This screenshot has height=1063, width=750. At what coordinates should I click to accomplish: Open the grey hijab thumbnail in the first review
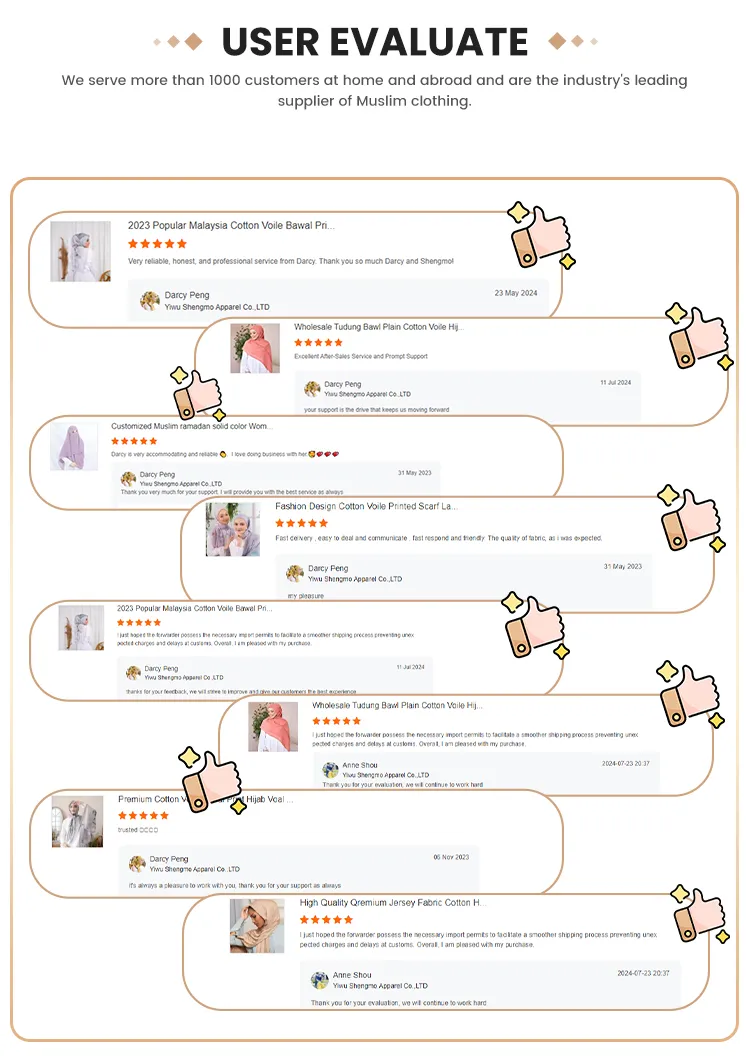80,251
